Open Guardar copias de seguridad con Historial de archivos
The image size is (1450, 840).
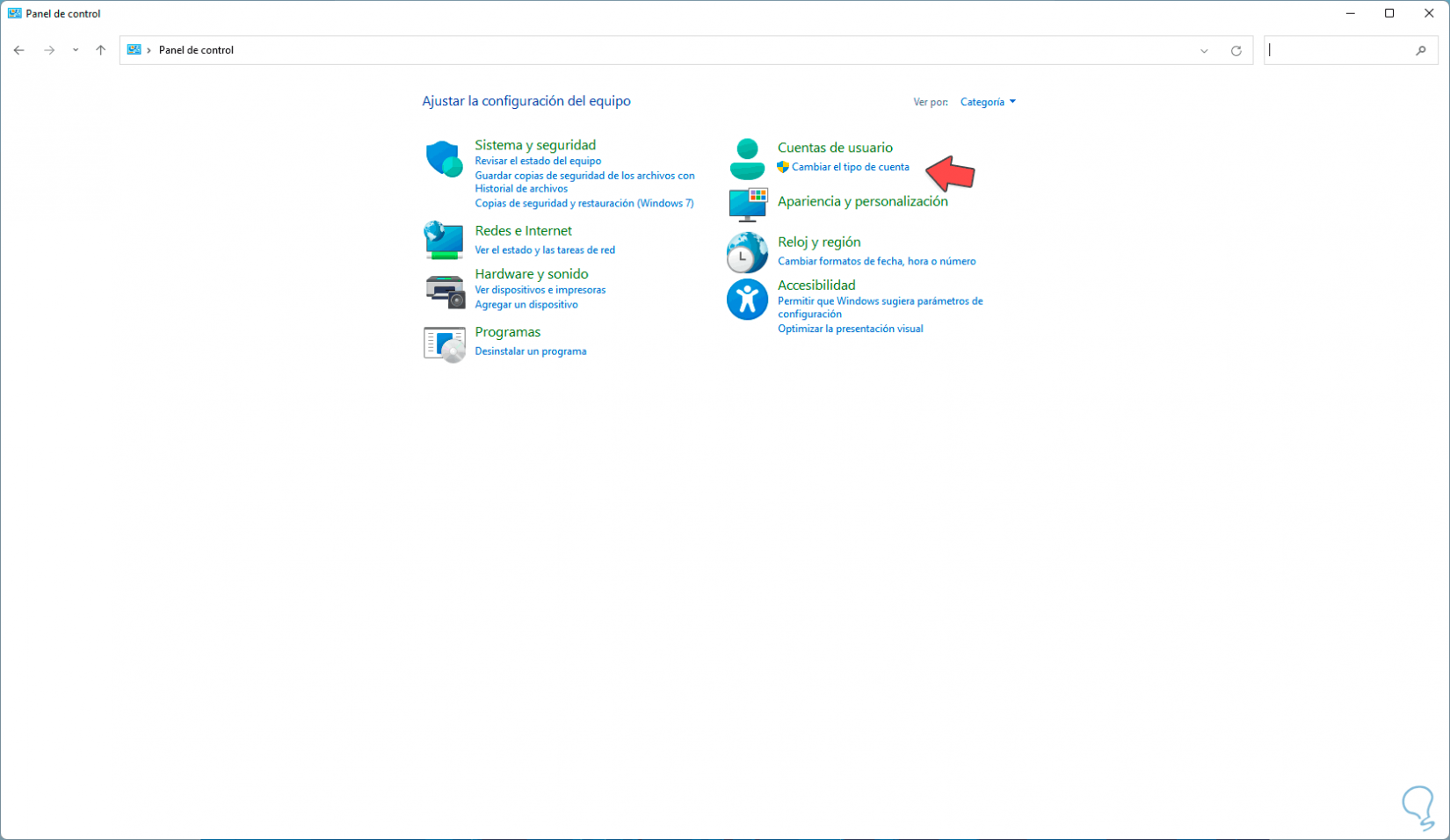[x=584, y=182]
